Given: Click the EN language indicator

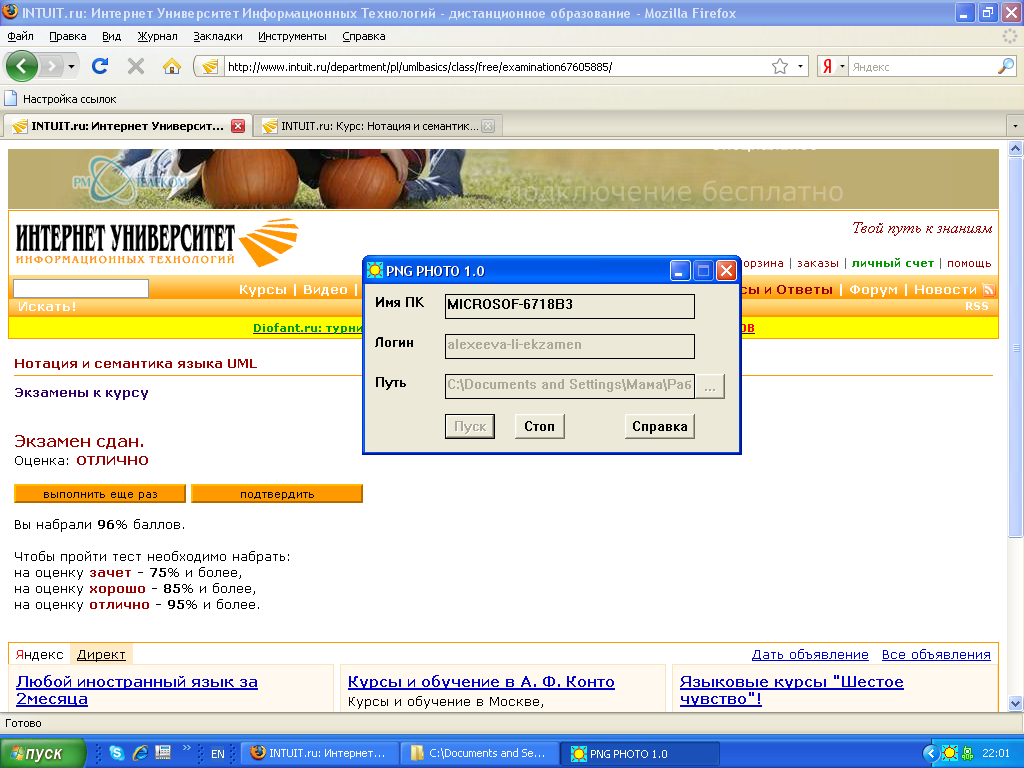Looking at the screenshot, I should (x=218, y=754).
